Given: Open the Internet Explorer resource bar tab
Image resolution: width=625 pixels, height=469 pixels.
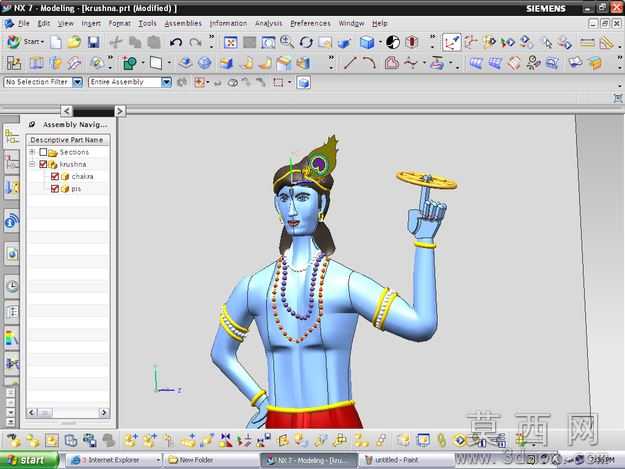Looking at the screenshot, I should 12,254.
